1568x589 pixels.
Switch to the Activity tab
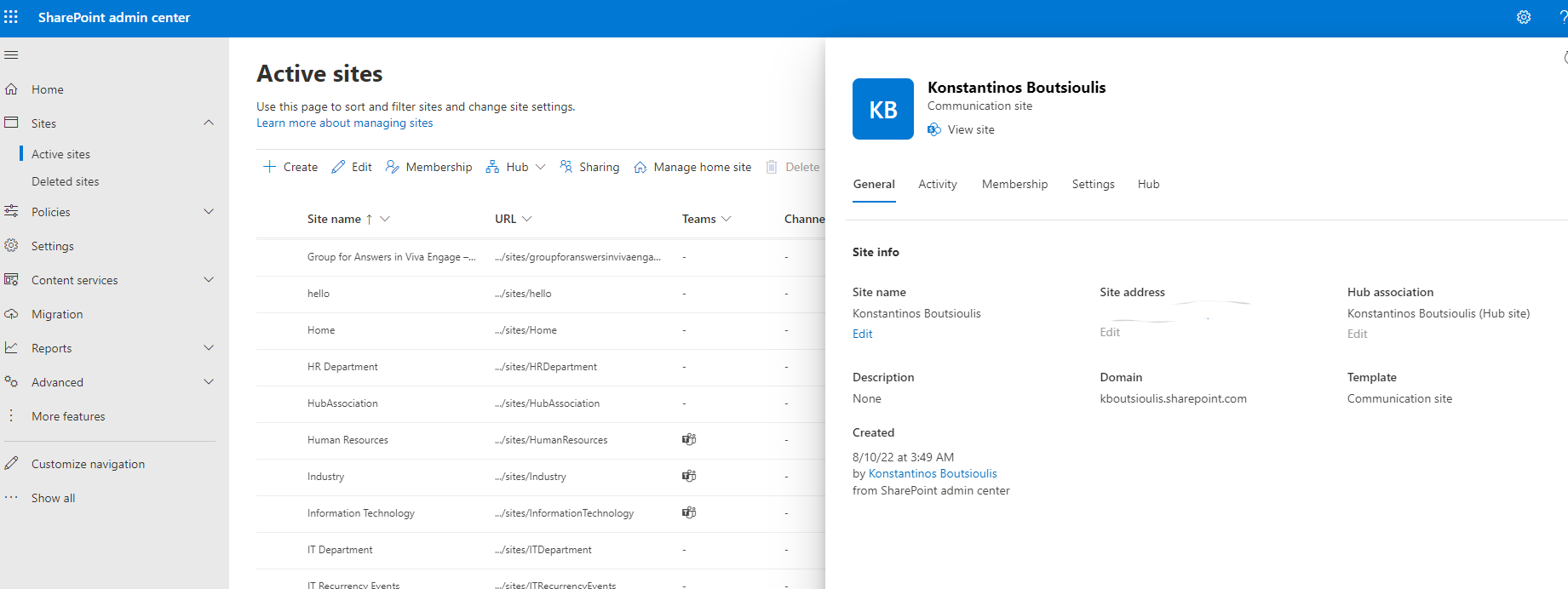pyautogui.click(x=938, y=184)
